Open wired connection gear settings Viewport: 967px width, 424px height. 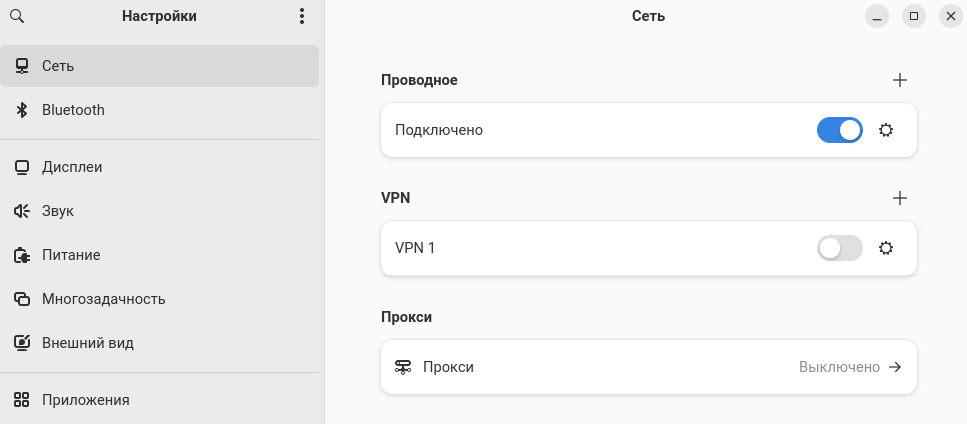coord(885,130)
